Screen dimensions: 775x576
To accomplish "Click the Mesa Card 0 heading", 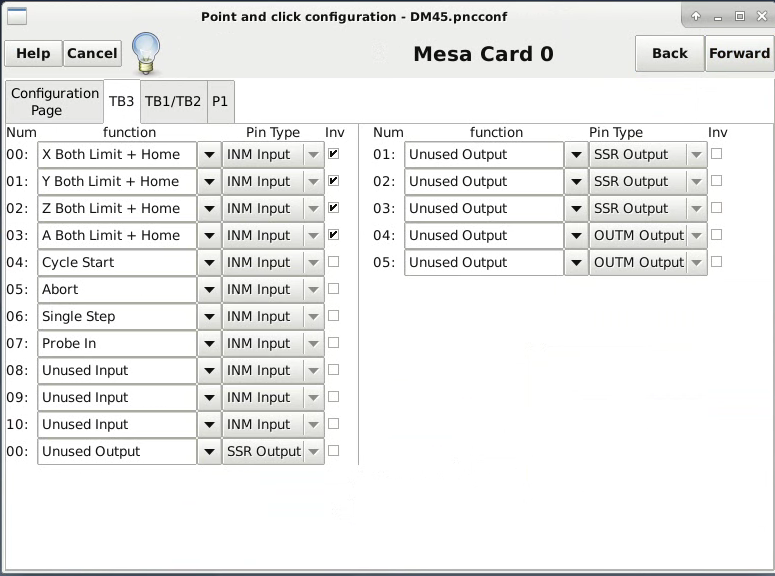I will 483,54.
